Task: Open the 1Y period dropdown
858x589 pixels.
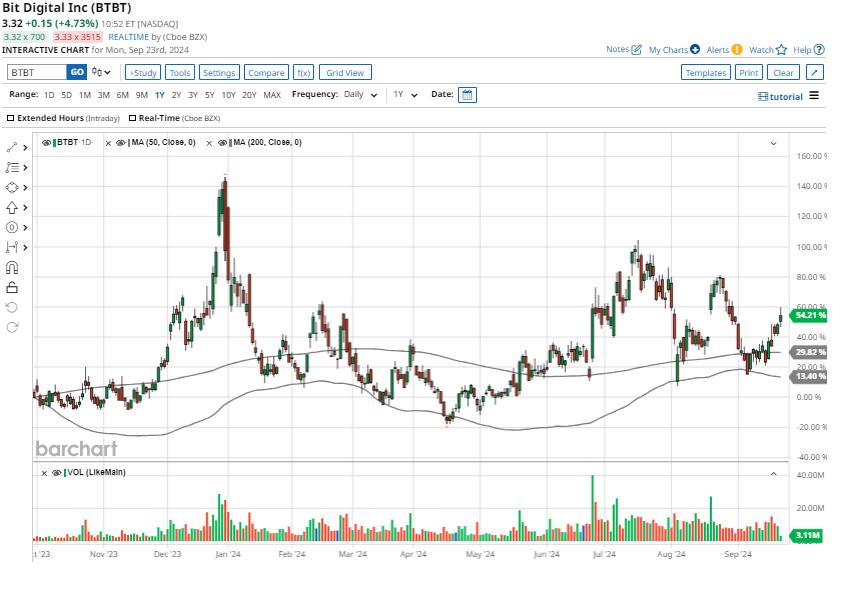Action: coord(405,95)
